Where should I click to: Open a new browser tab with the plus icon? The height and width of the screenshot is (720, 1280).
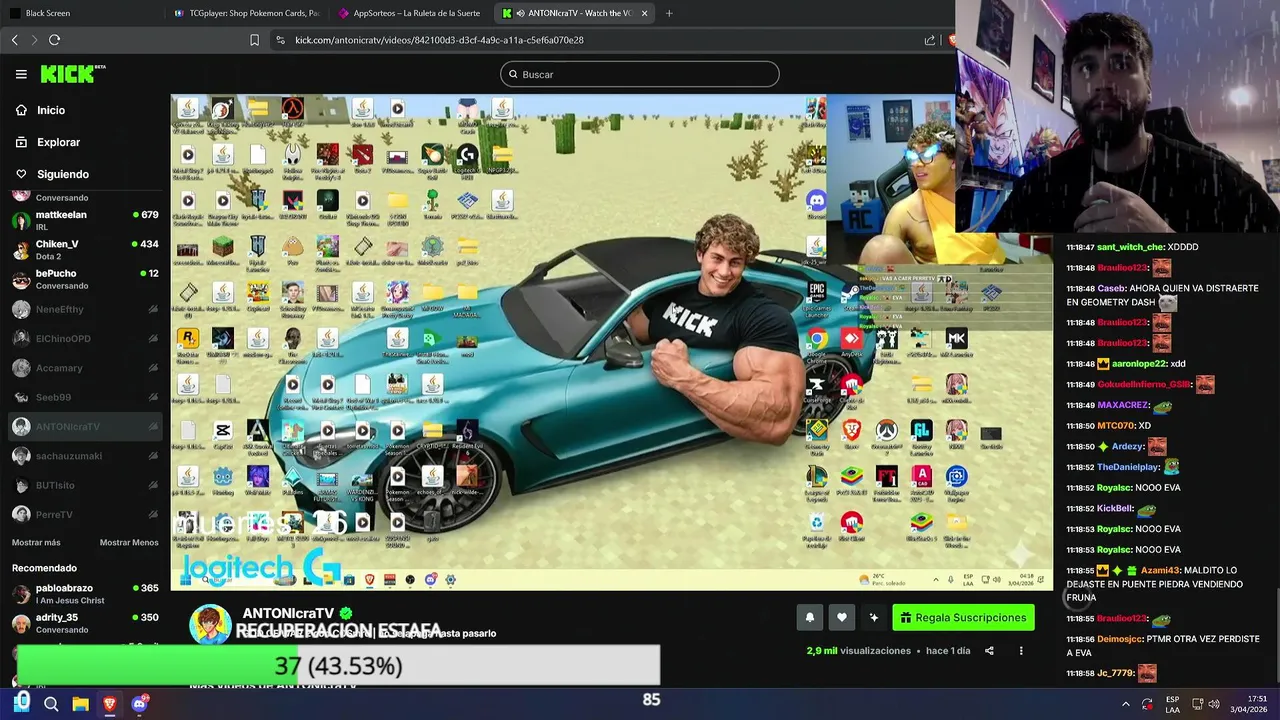[x=669, y=13]
